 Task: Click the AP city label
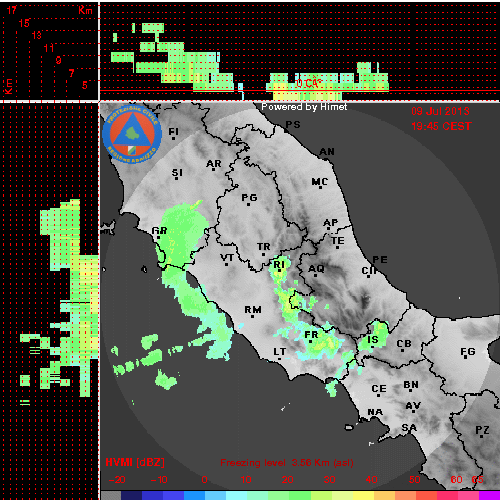pyautogui.click(x=331, y=222)
